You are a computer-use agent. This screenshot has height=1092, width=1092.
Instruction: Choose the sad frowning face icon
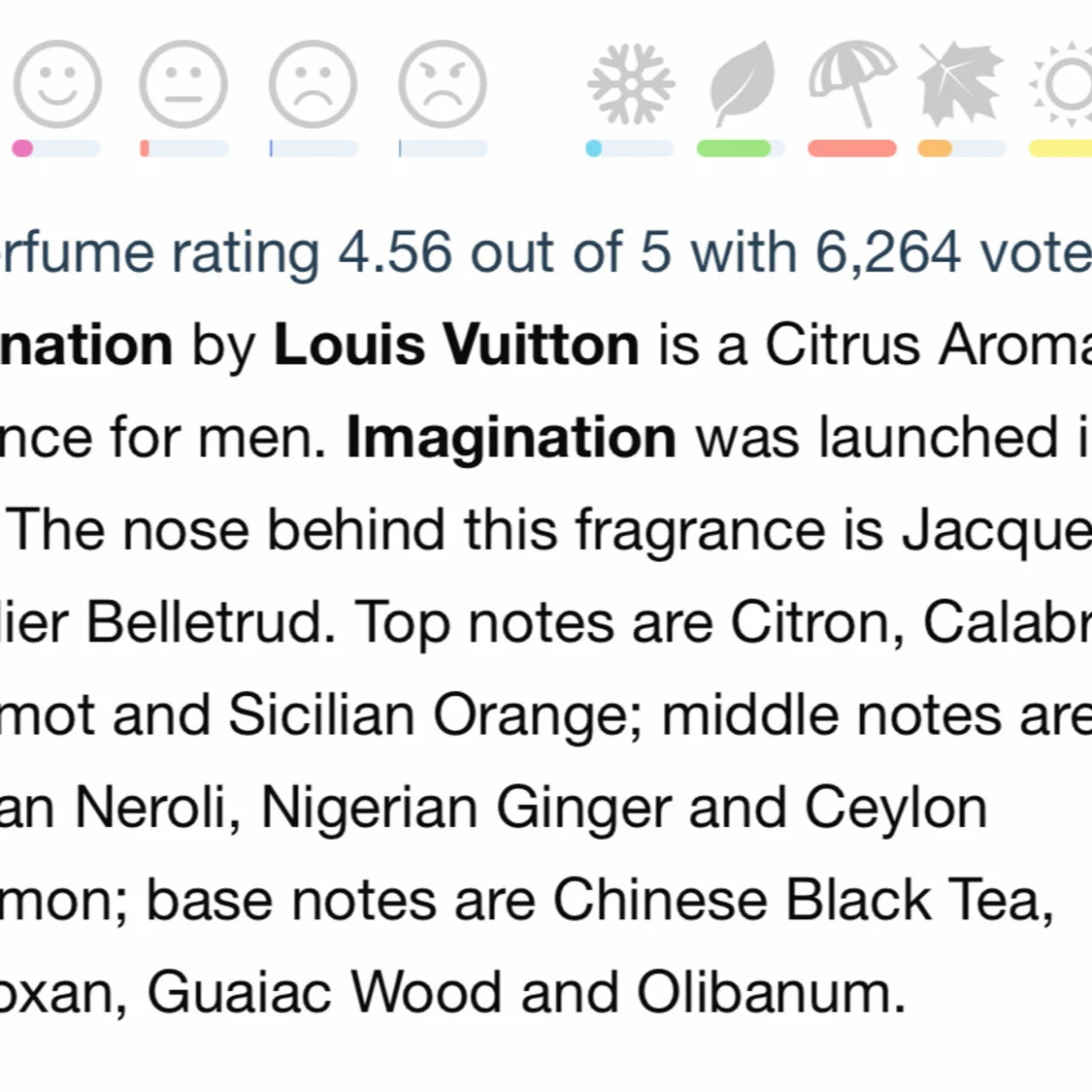coord(314,84)
